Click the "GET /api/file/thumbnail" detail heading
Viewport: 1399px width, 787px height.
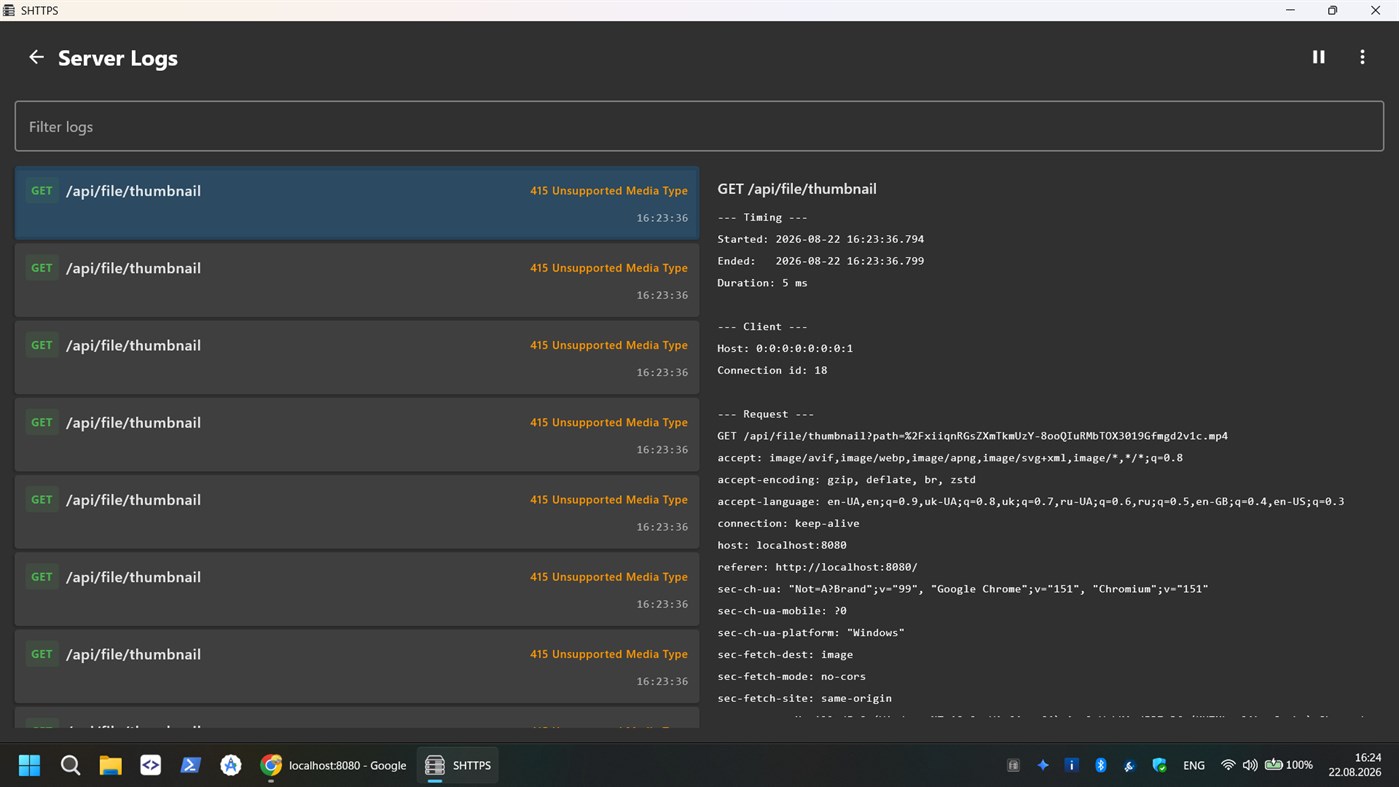pyautogui.click(x=797, y=189)
